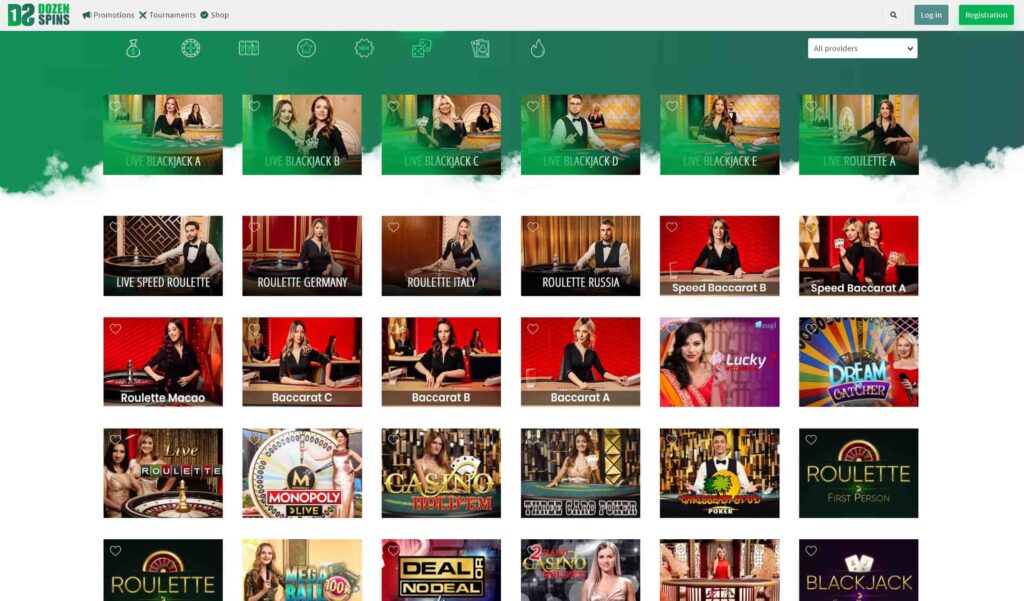Open the Live Speed Roulette game
Viewport: 1024px width, 601px height.
click(x=163, y=256)
